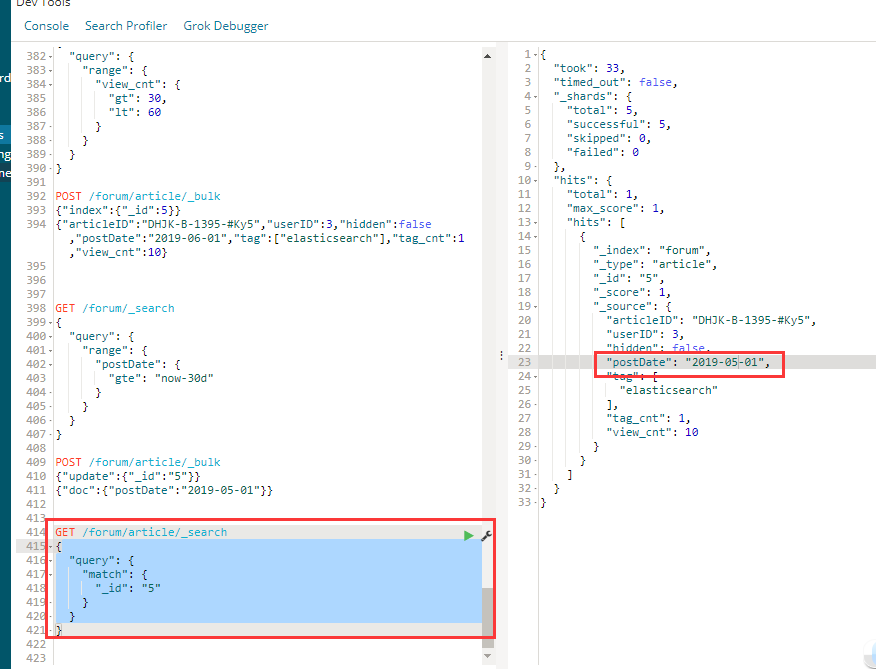
Task: Click "userID": 3 in the response
Action: [x=645, y=334]
